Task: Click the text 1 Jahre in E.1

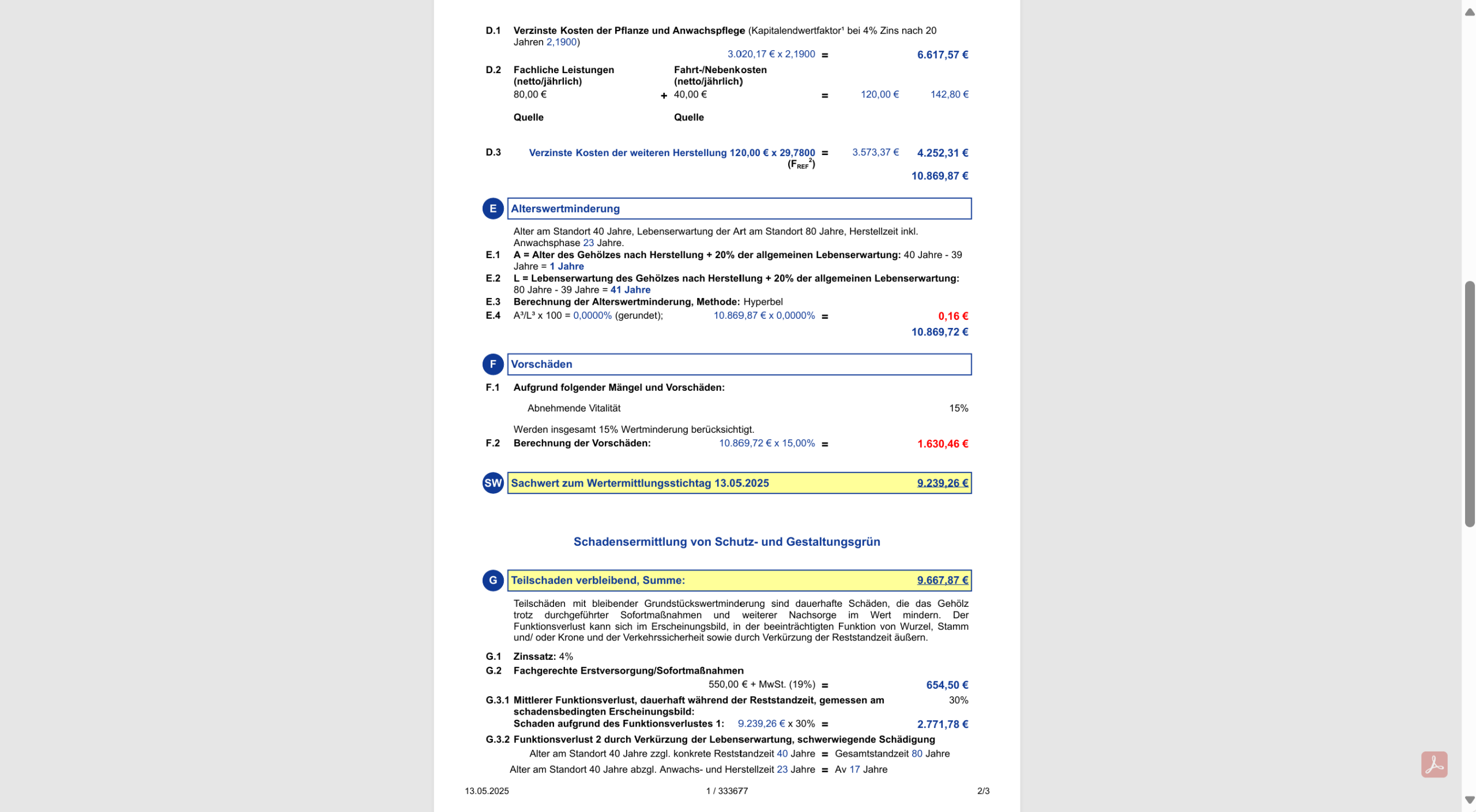Action: [566, 266]
